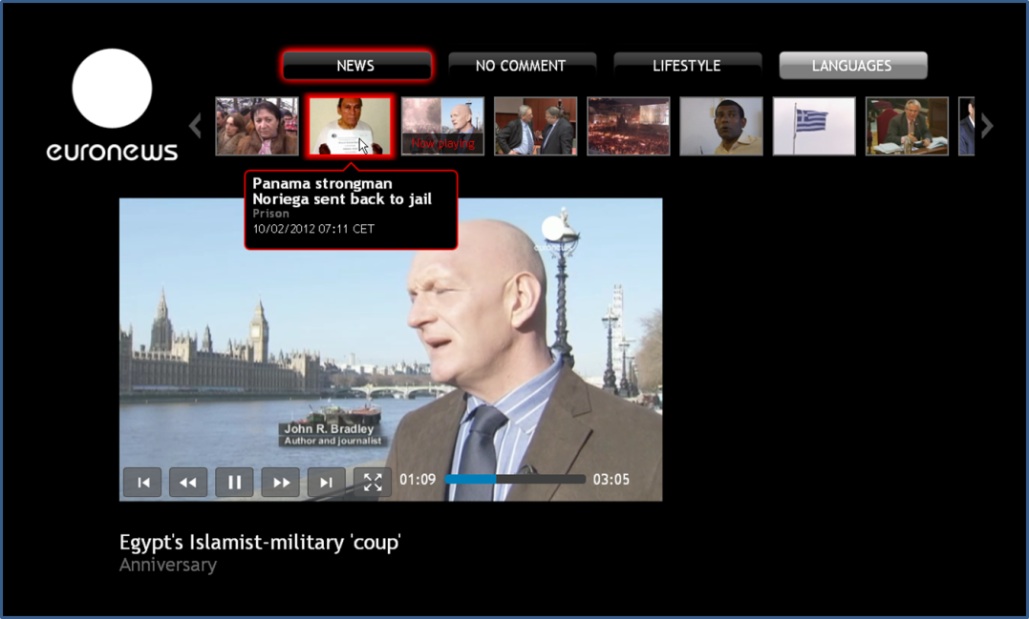Select the NEWS tab

(356, 66)
